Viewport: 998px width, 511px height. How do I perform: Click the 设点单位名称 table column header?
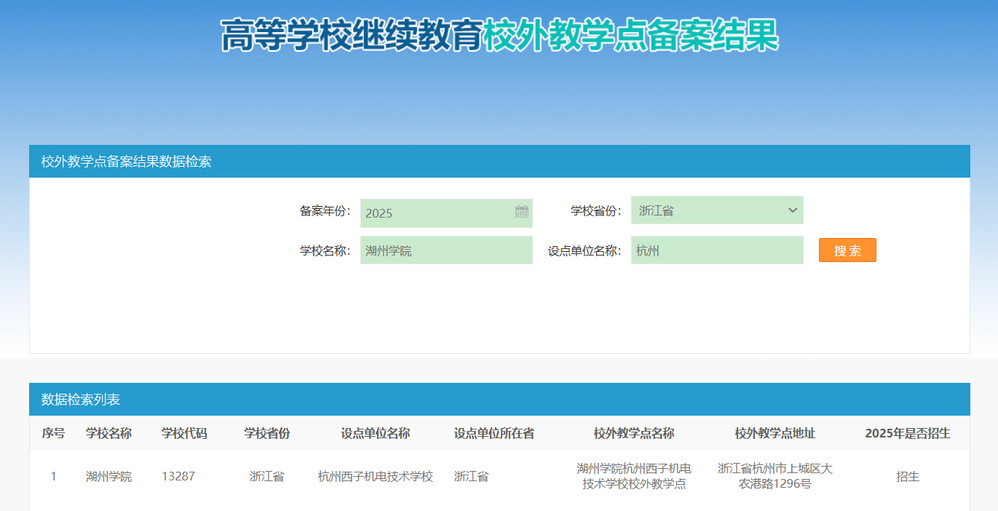[x=375, y=433]
